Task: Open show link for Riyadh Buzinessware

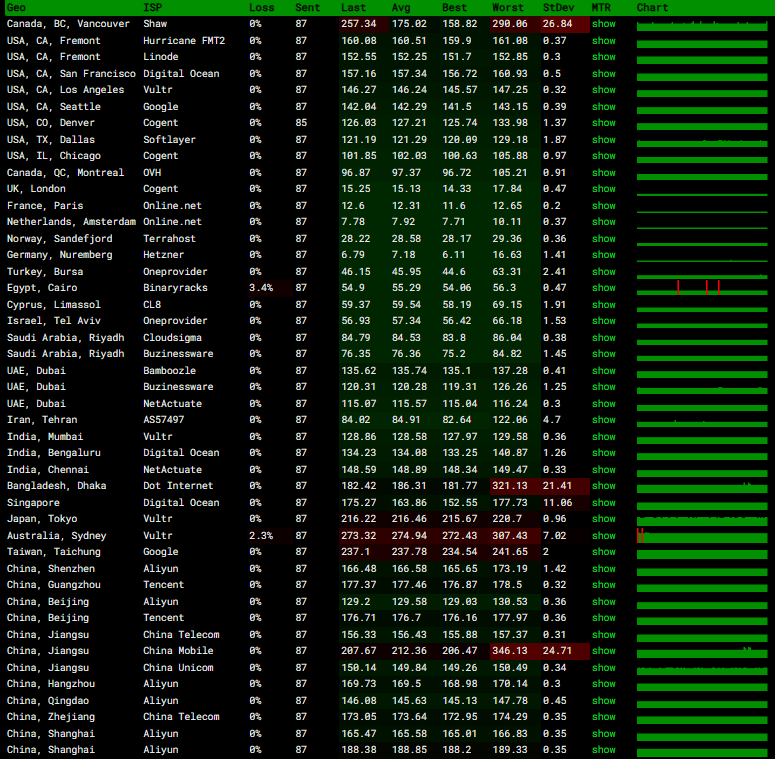Action: pos(603,354)
